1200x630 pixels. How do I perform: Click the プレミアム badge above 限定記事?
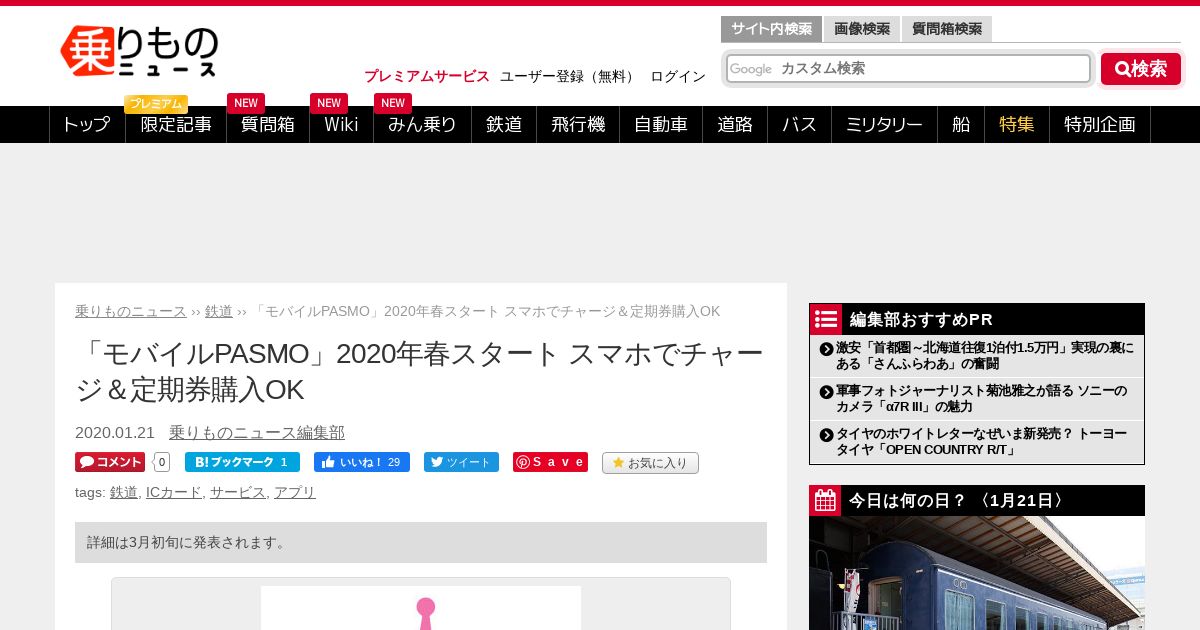tap(156, 104)
